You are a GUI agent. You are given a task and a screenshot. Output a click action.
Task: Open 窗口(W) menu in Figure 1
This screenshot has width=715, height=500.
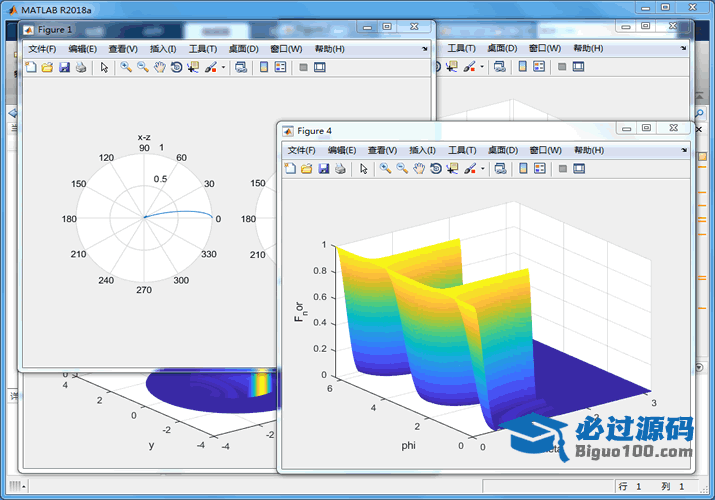[x=286, y=49]
